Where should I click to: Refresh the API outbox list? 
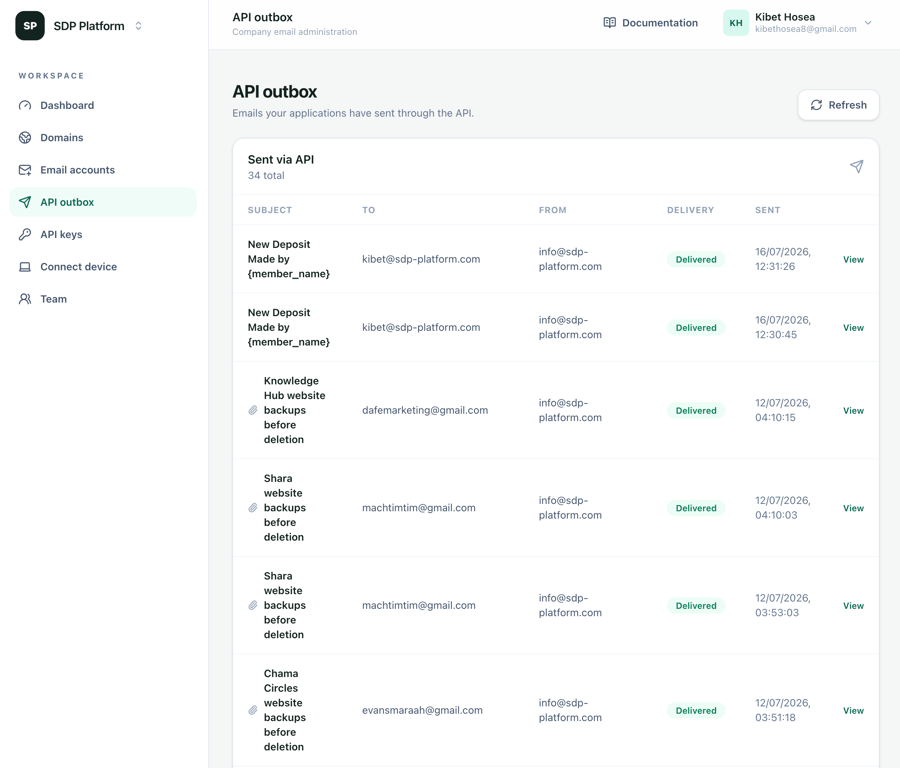pos(838,105)
